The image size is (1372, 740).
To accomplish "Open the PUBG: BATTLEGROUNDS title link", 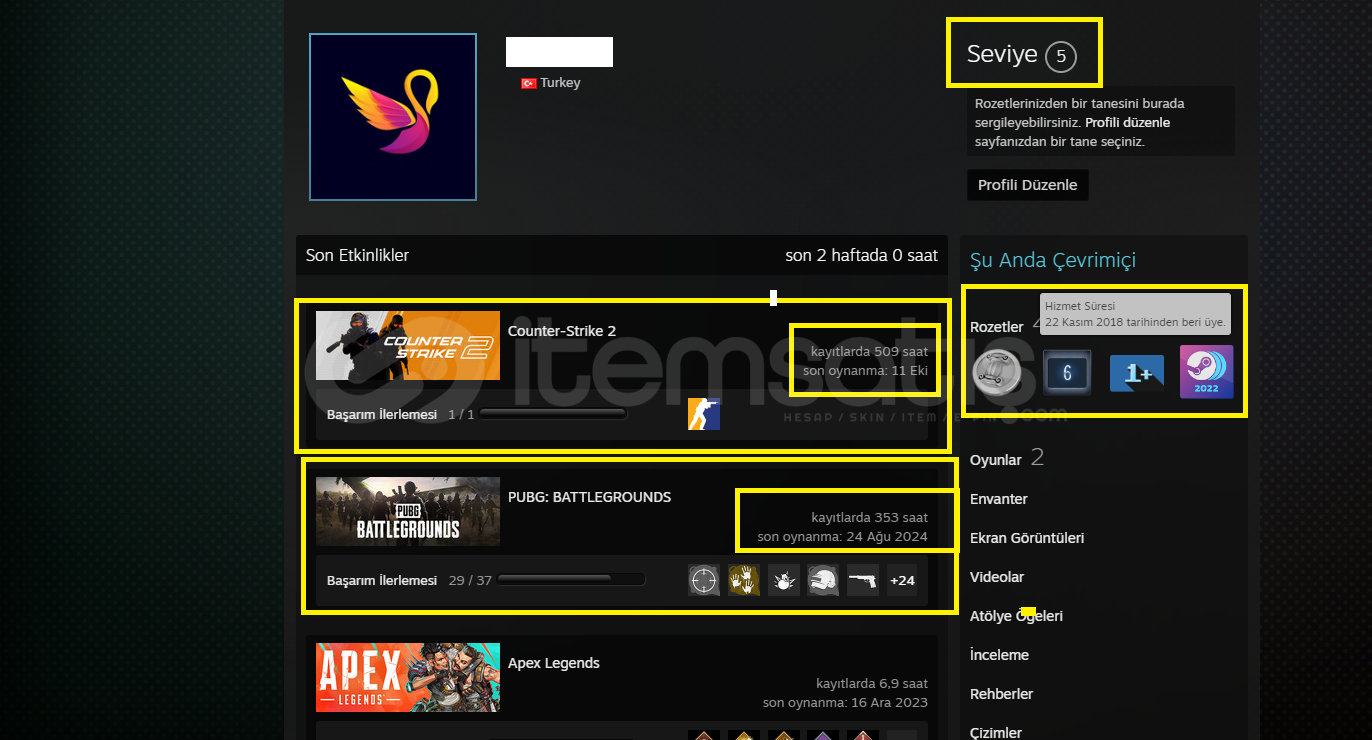I will 590,497.
